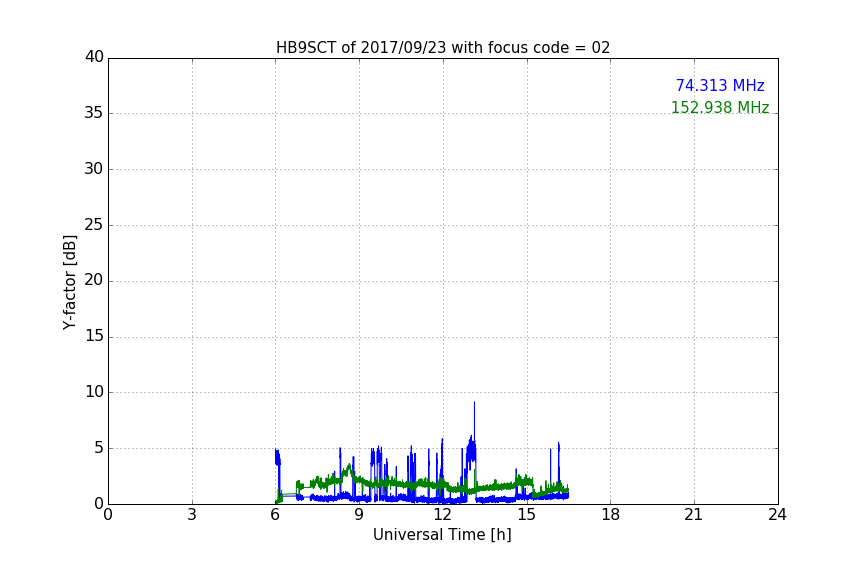Viewport: 864px width, 576px height.
Task: Select the green '152.938 MHz' legend label
Action: 720,107
